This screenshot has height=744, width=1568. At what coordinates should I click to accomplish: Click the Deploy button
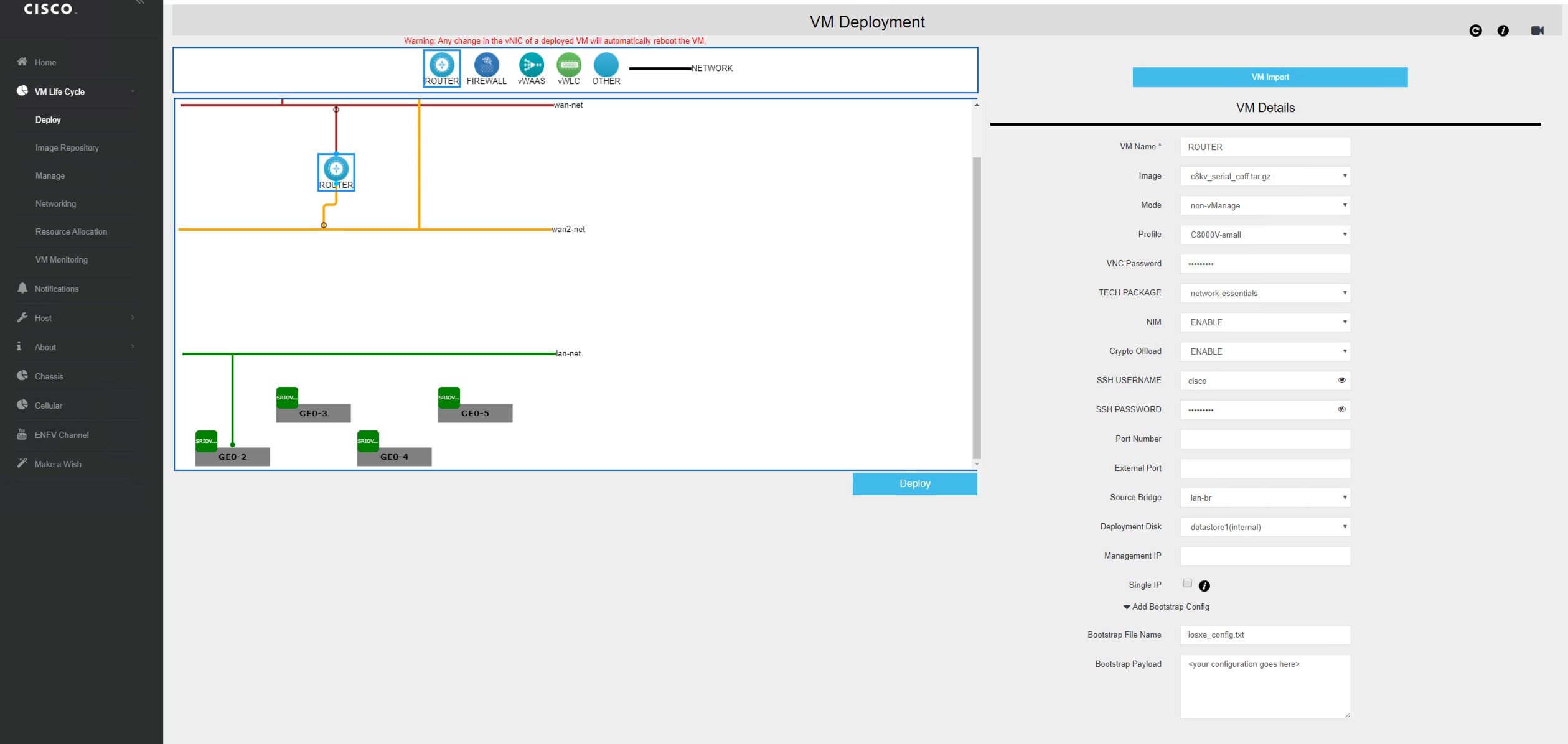tap(914, 483)
